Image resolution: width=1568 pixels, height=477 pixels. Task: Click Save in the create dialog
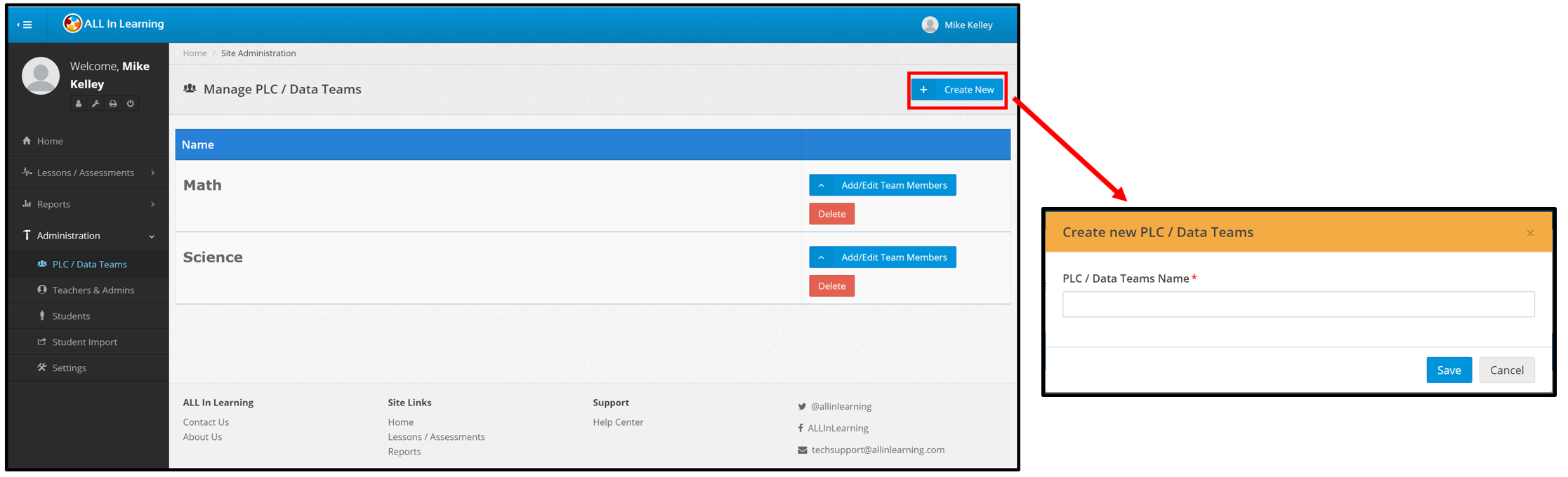(1448, 370)
